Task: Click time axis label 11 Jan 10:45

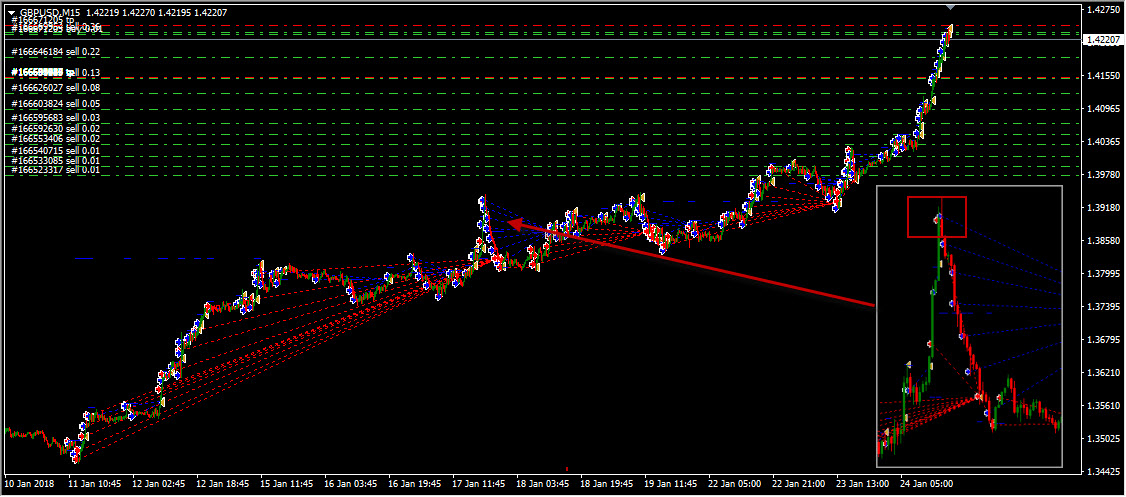Action: coord(95,485)
